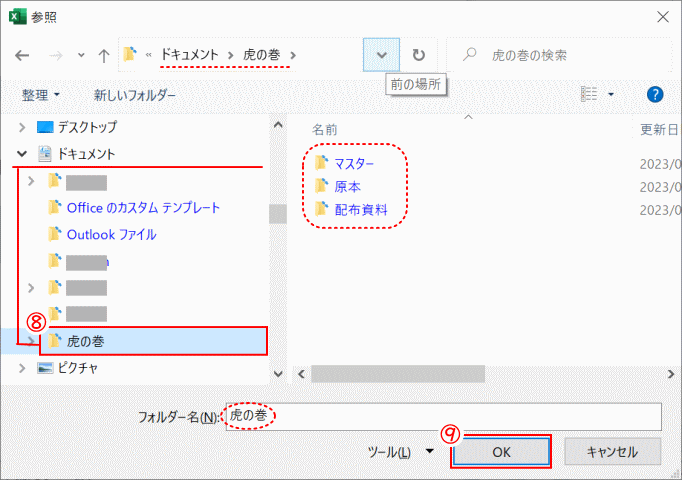This screenshot has height=480, width=682.
Task: Click ドキュメント in the address breadcrumb
Action: 190,54
